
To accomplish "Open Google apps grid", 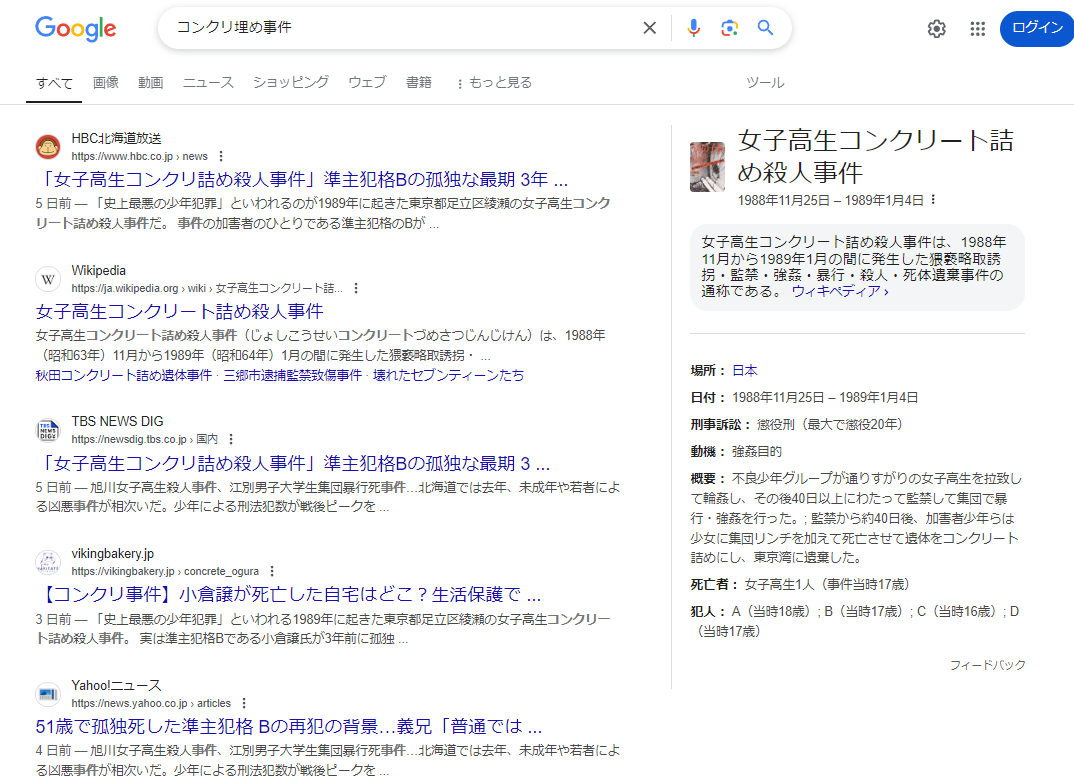I will pyautogui.click(x=977, y=29).
